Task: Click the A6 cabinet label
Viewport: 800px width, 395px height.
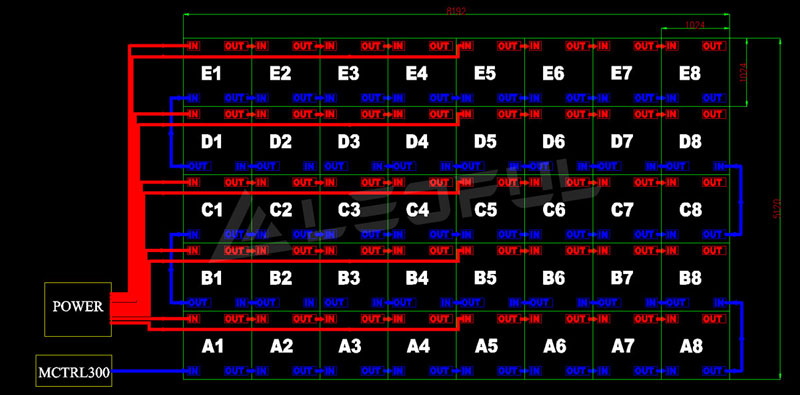Action: tap(555, 347)
